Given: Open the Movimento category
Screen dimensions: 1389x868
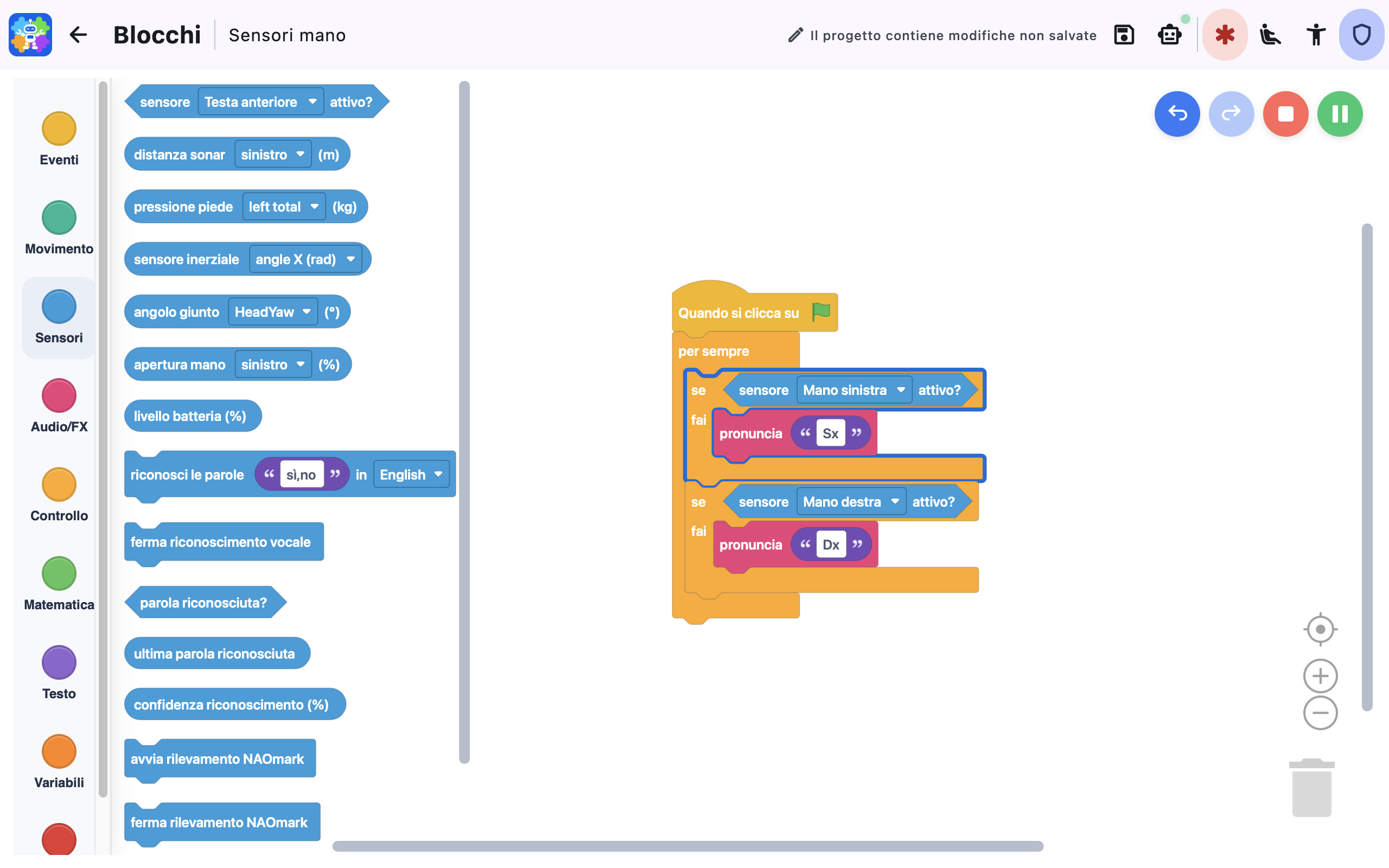Looking at the screenshot, I should click(x=59, y=228).
